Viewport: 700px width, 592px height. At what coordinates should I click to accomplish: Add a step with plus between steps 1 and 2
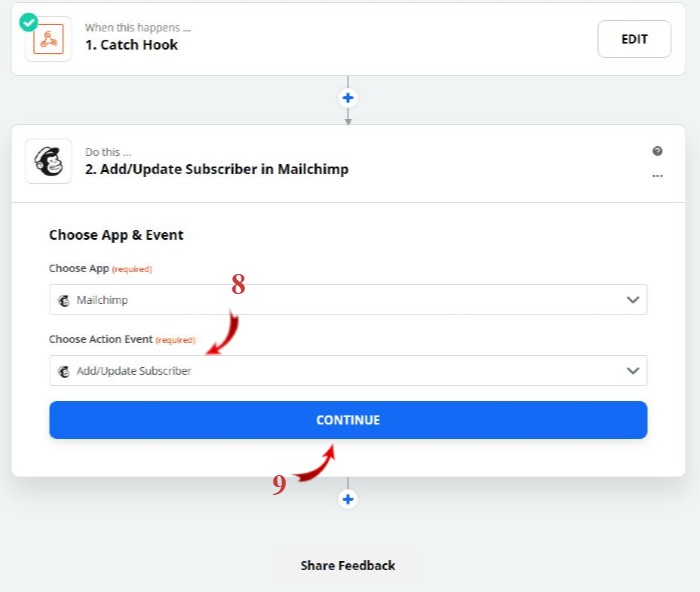348,98
